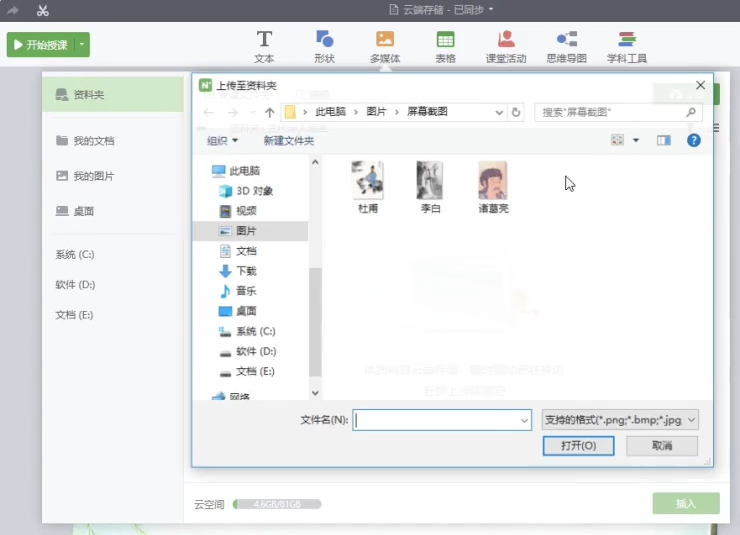Click the 打开(O) open button
Image resolution: width=740 pixels, height=535 pixels.
tap(578, 446)
